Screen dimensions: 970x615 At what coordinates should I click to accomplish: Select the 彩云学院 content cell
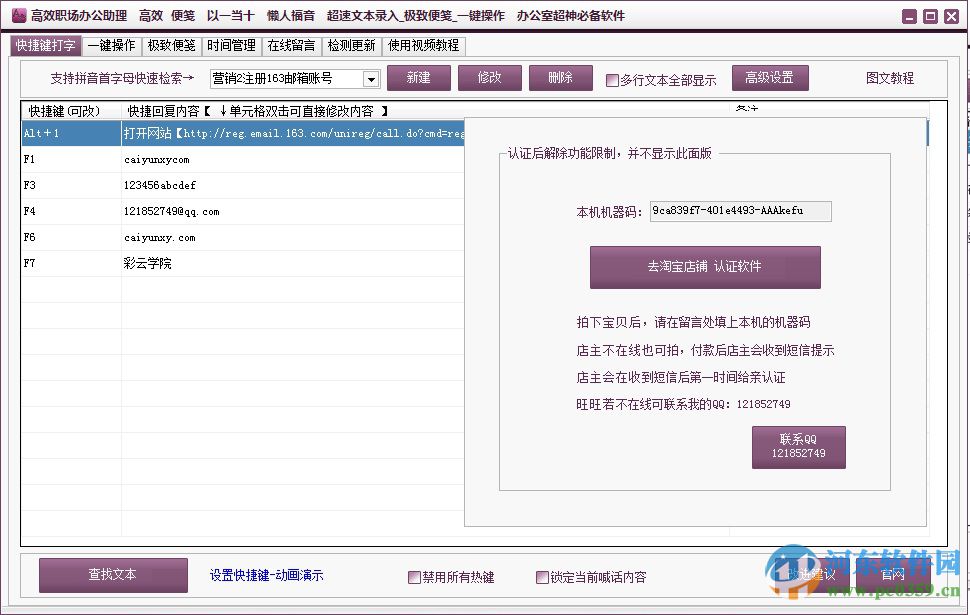pyautogui.click(x=293, y=264)
